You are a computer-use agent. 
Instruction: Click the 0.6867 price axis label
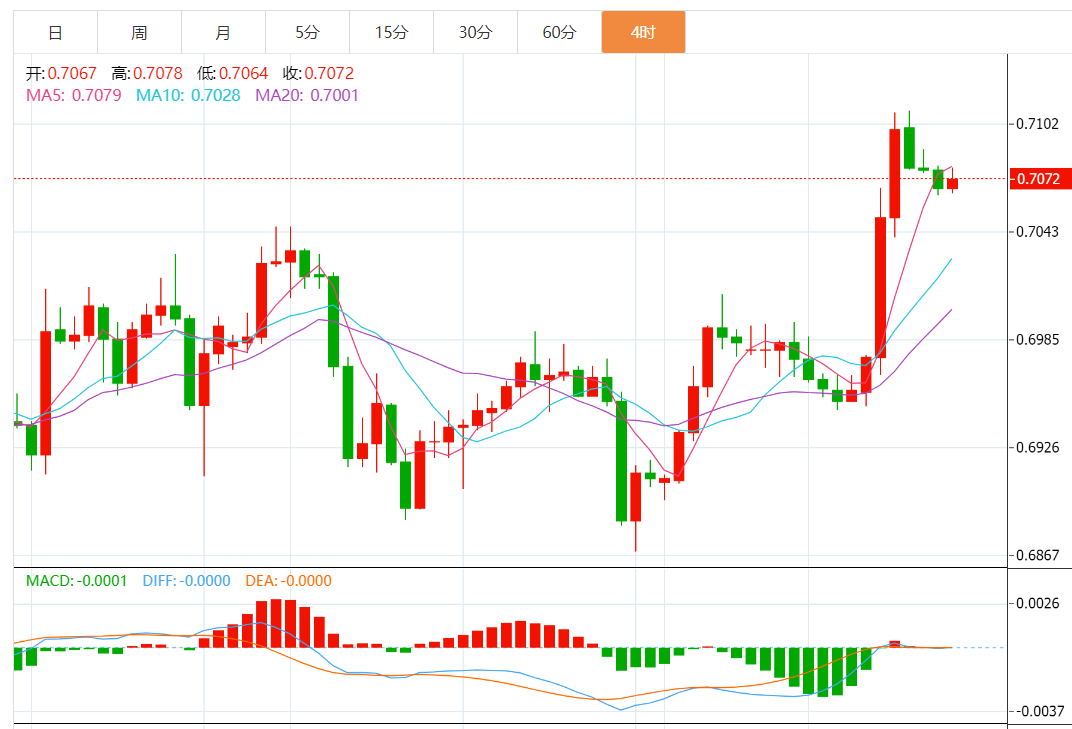tap(1037, 555)
